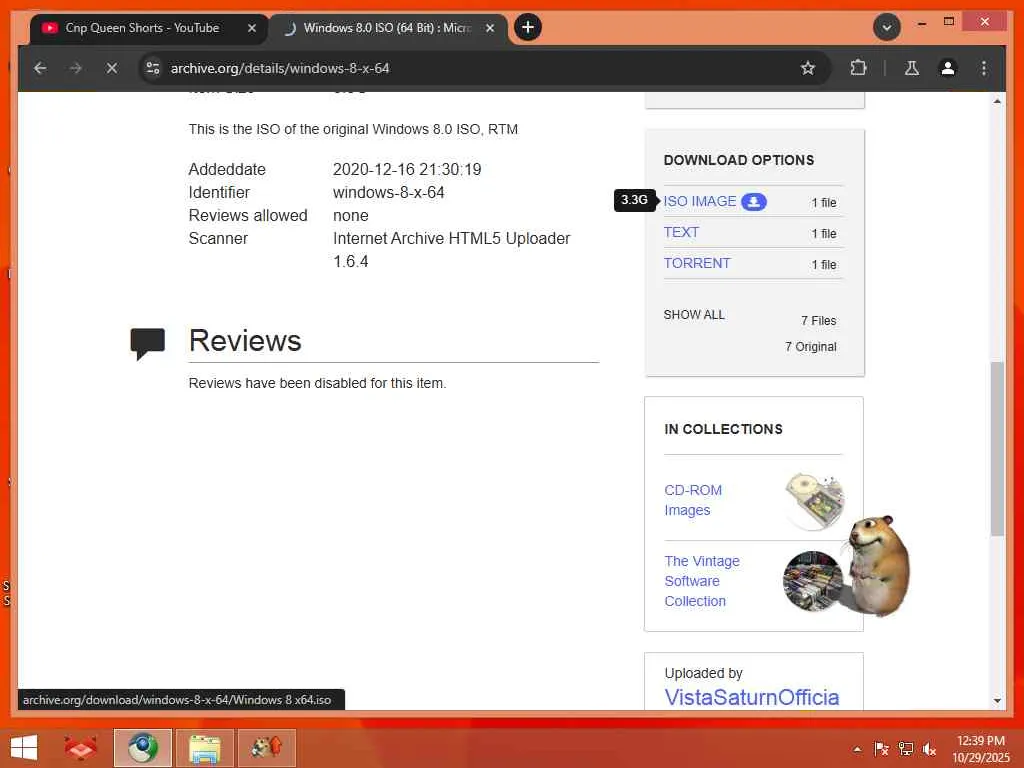Click the "7 Files" count text
1024x768 pixels.
(818, 321)
